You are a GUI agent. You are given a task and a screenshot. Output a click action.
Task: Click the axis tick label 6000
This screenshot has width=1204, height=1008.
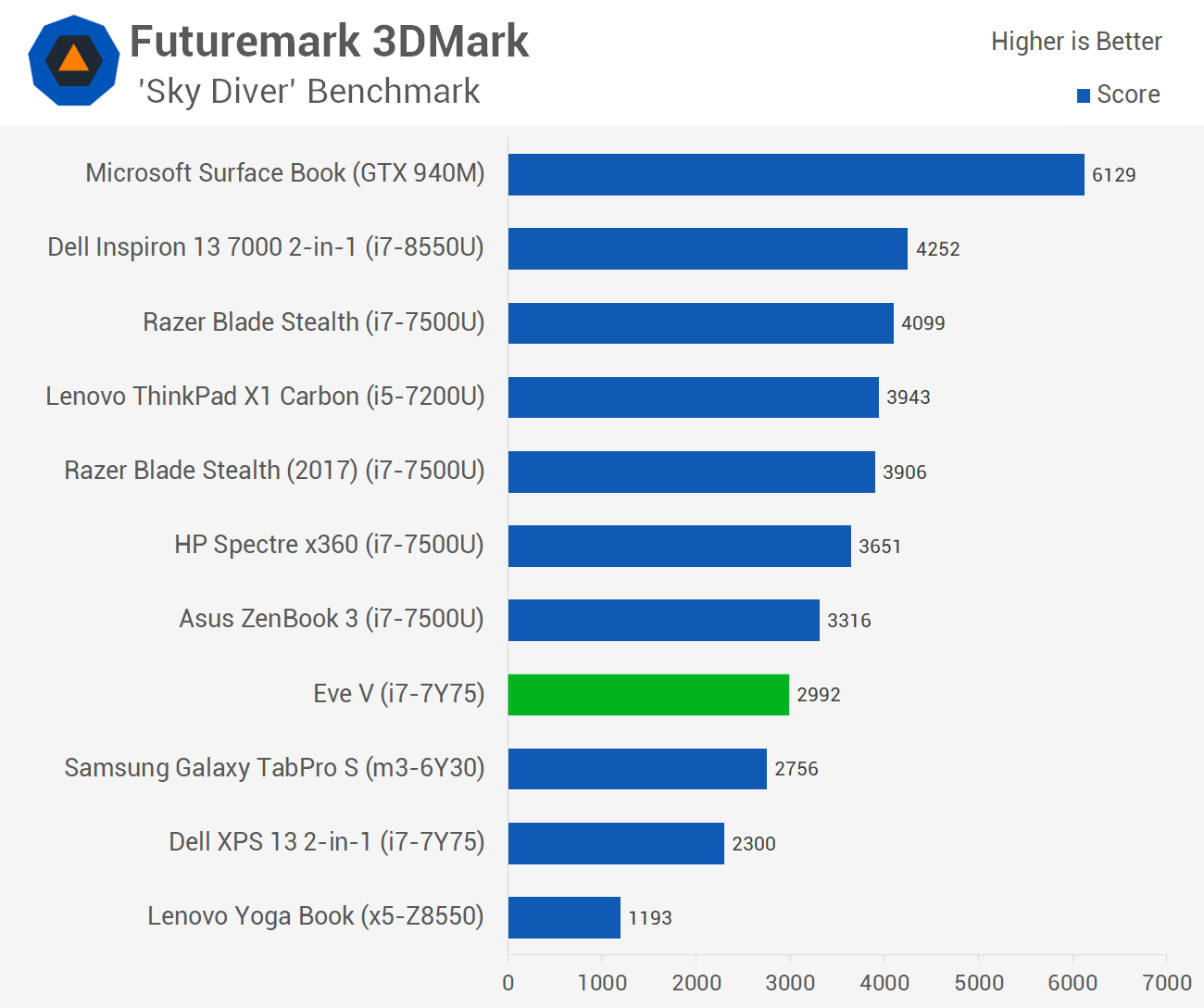1072,983
